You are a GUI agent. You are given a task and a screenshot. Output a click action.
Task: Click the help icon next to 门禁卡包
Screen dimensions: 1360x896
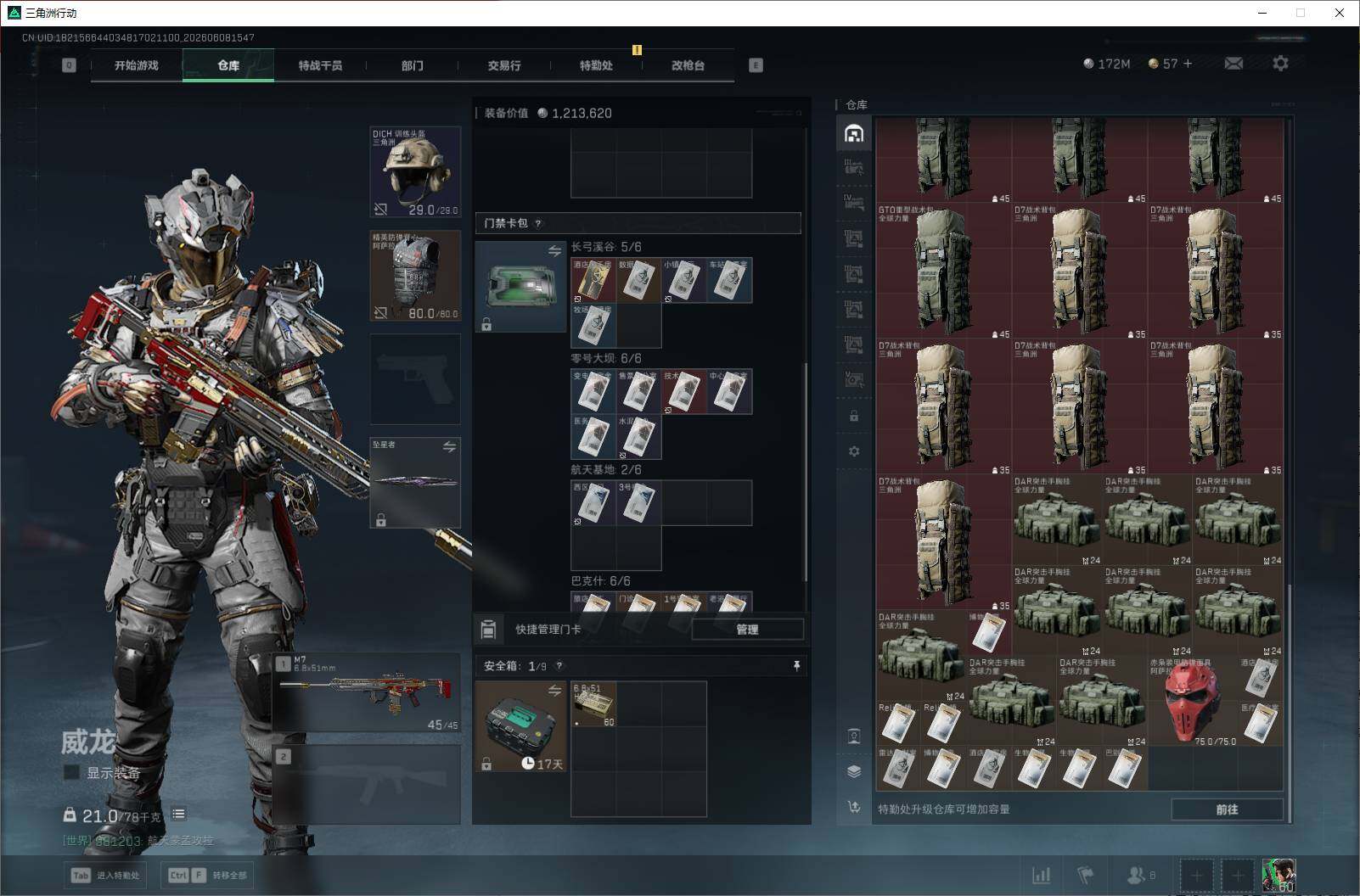[x=538, y=223]
